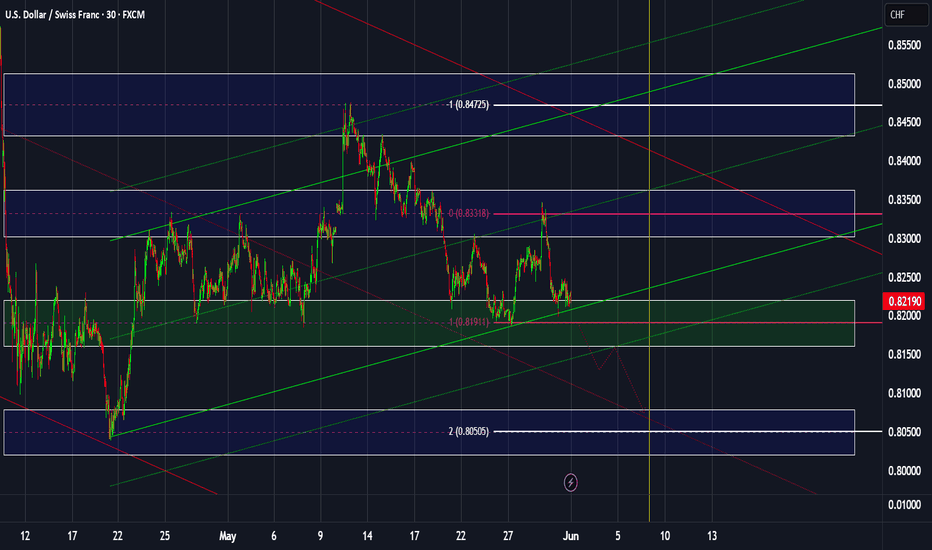Select the yellow vertical line on chart
Image resolution: width=932 pixels, height=550 pixels.
pos(649,262)
